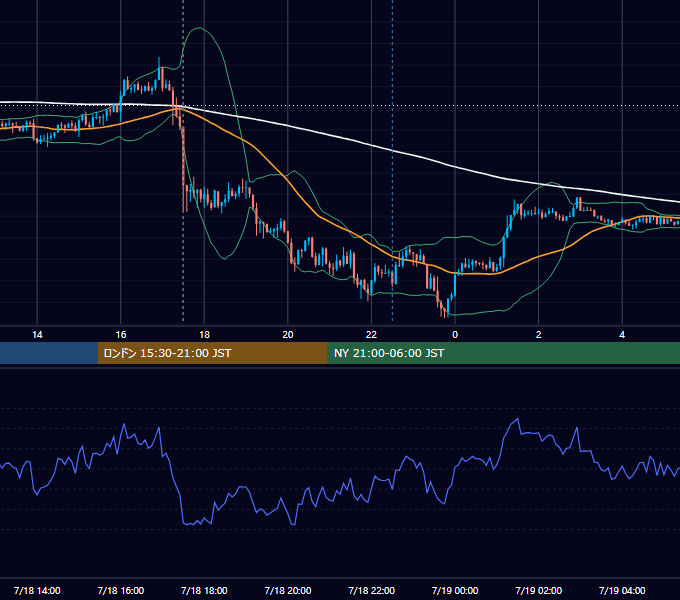Screen dimensions: 680x600
Task: Click the 7/19 00:00 date label
Action: (455, 590)
